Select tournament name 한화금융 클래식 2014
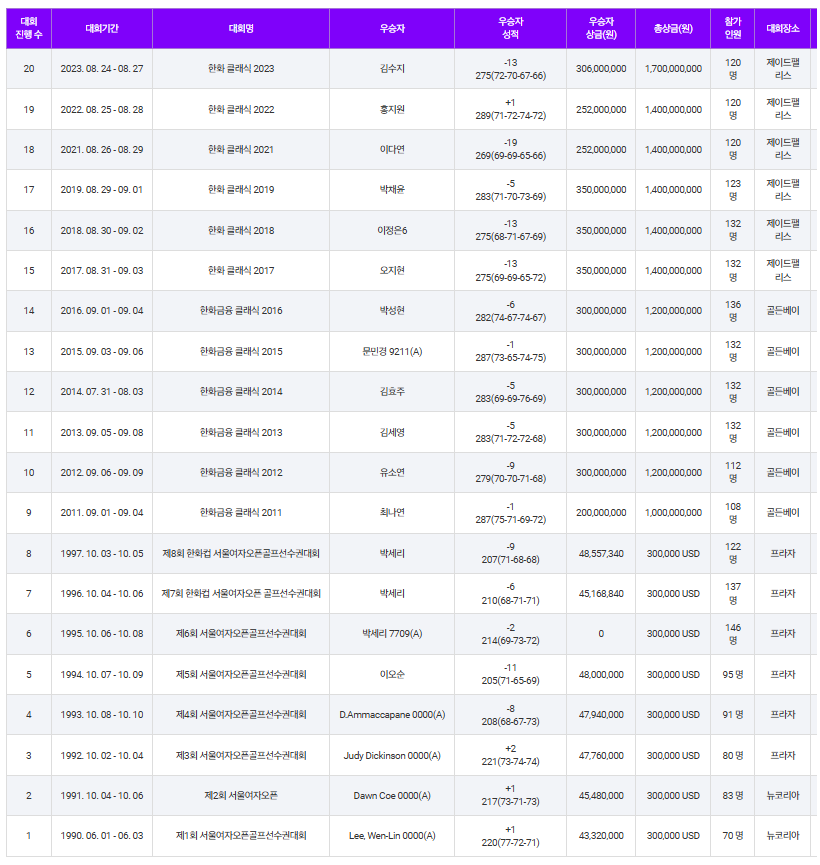Viewport: 820px width, 865px height. [241, 392]
